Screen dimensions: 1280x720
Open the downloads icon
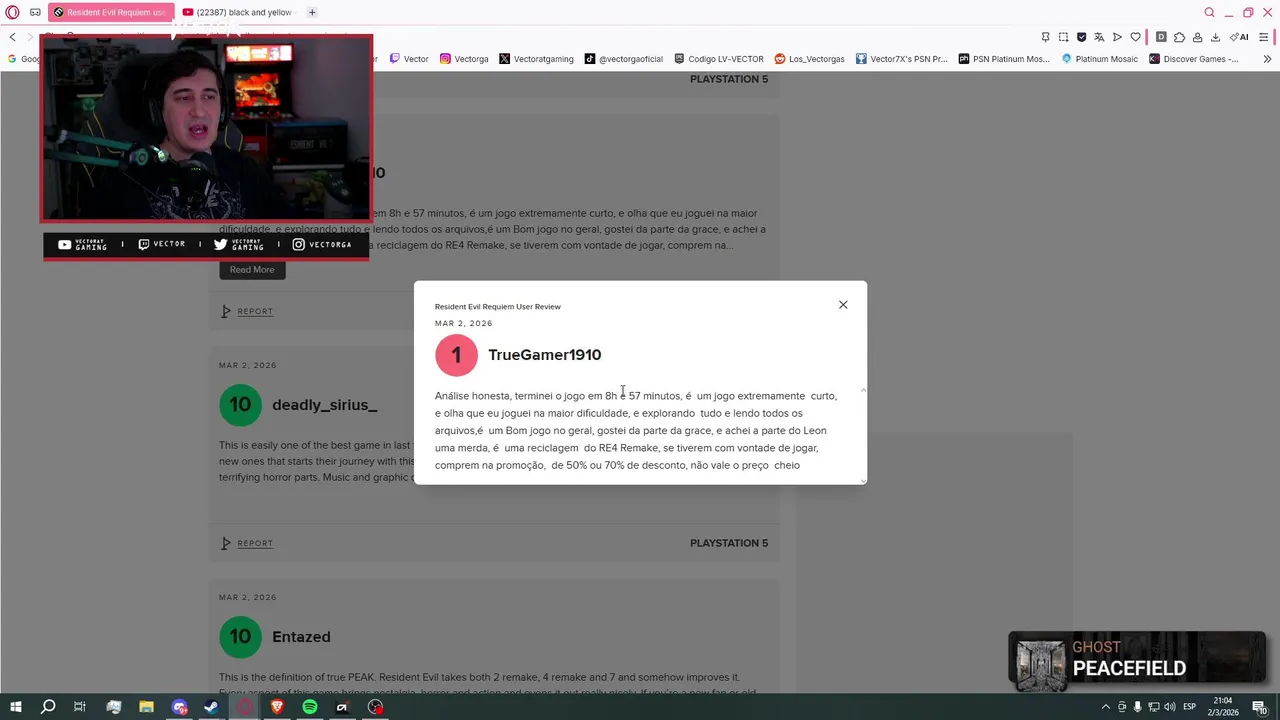pos(1215,37)
